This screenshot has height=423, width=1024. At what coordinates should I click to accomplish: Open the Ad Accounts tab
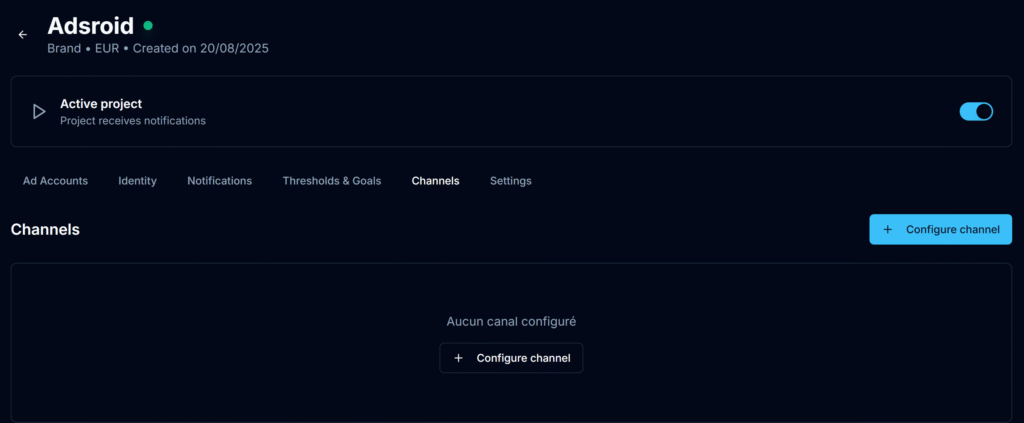click(x=56, y=181)
